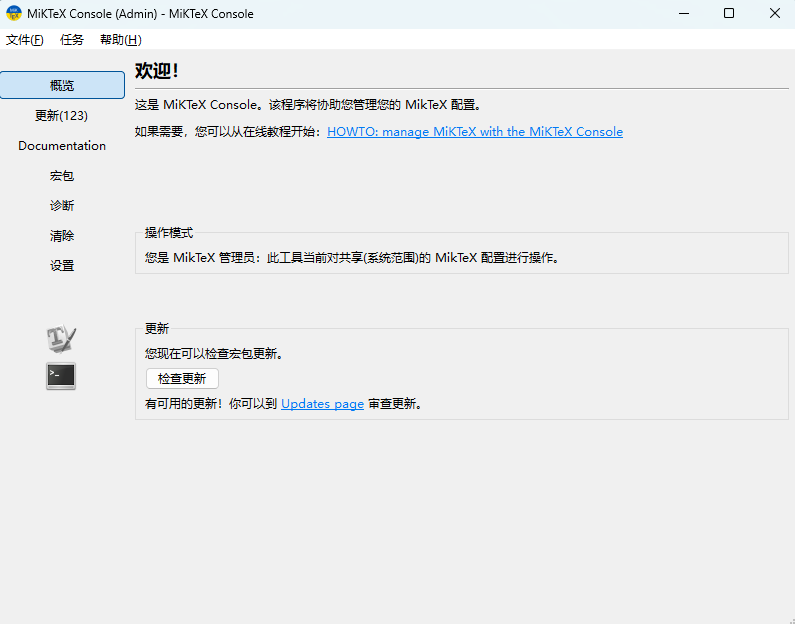Open the command prompt terminal icon
The image size is (795, 624).
pos(61,376)
